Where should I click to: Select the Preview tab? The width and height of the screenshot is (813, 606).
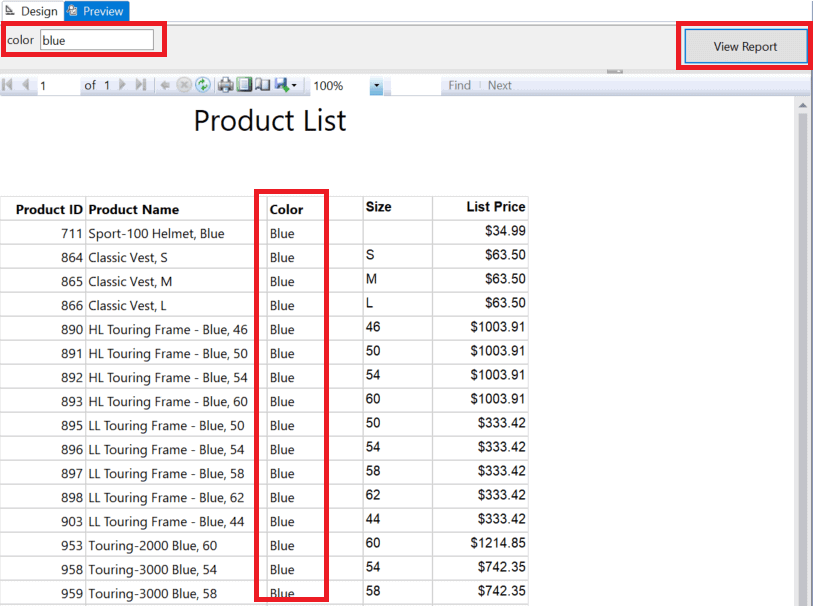97,11
